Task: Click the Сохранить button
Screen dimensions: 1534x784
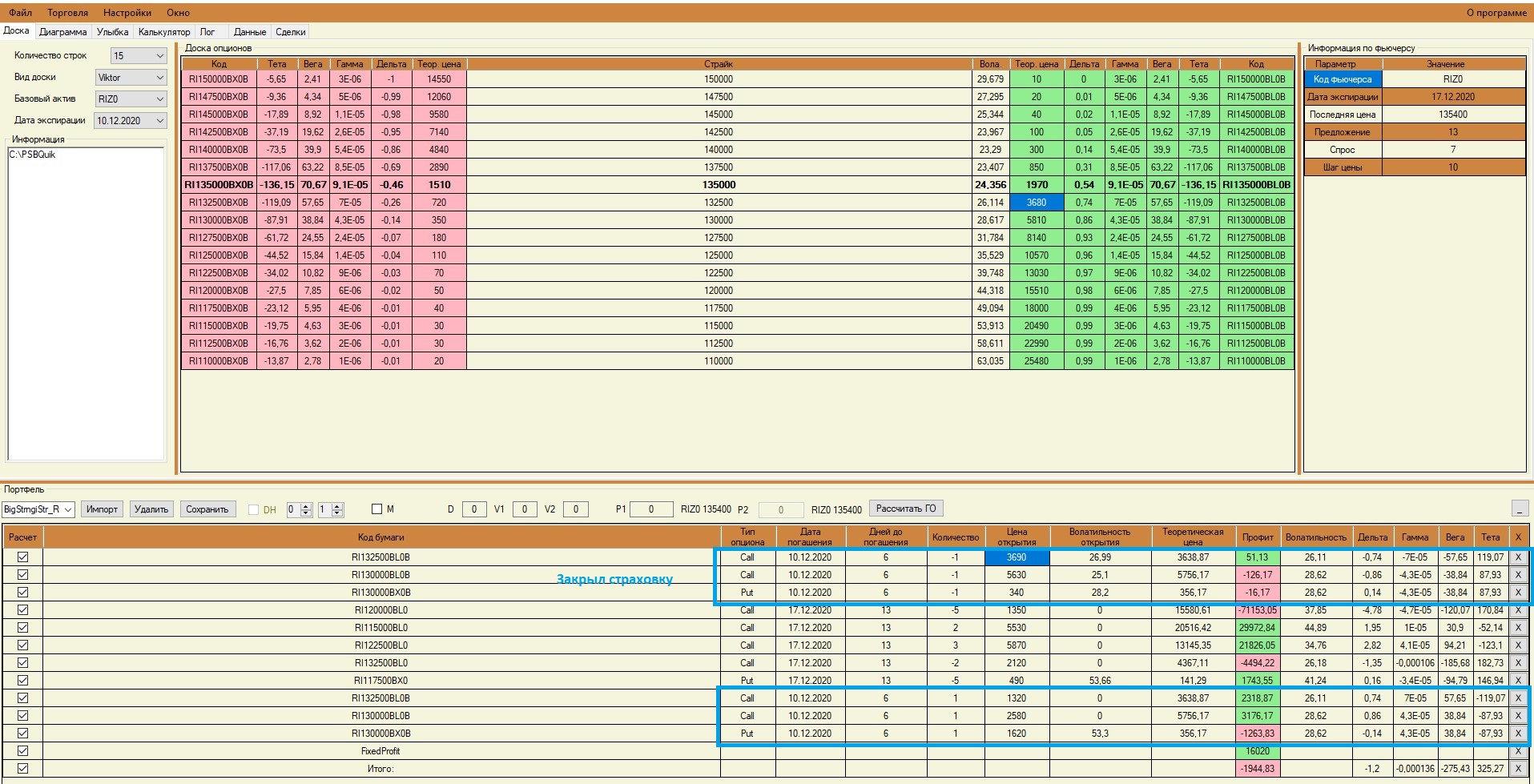Action: pos(207,509)
